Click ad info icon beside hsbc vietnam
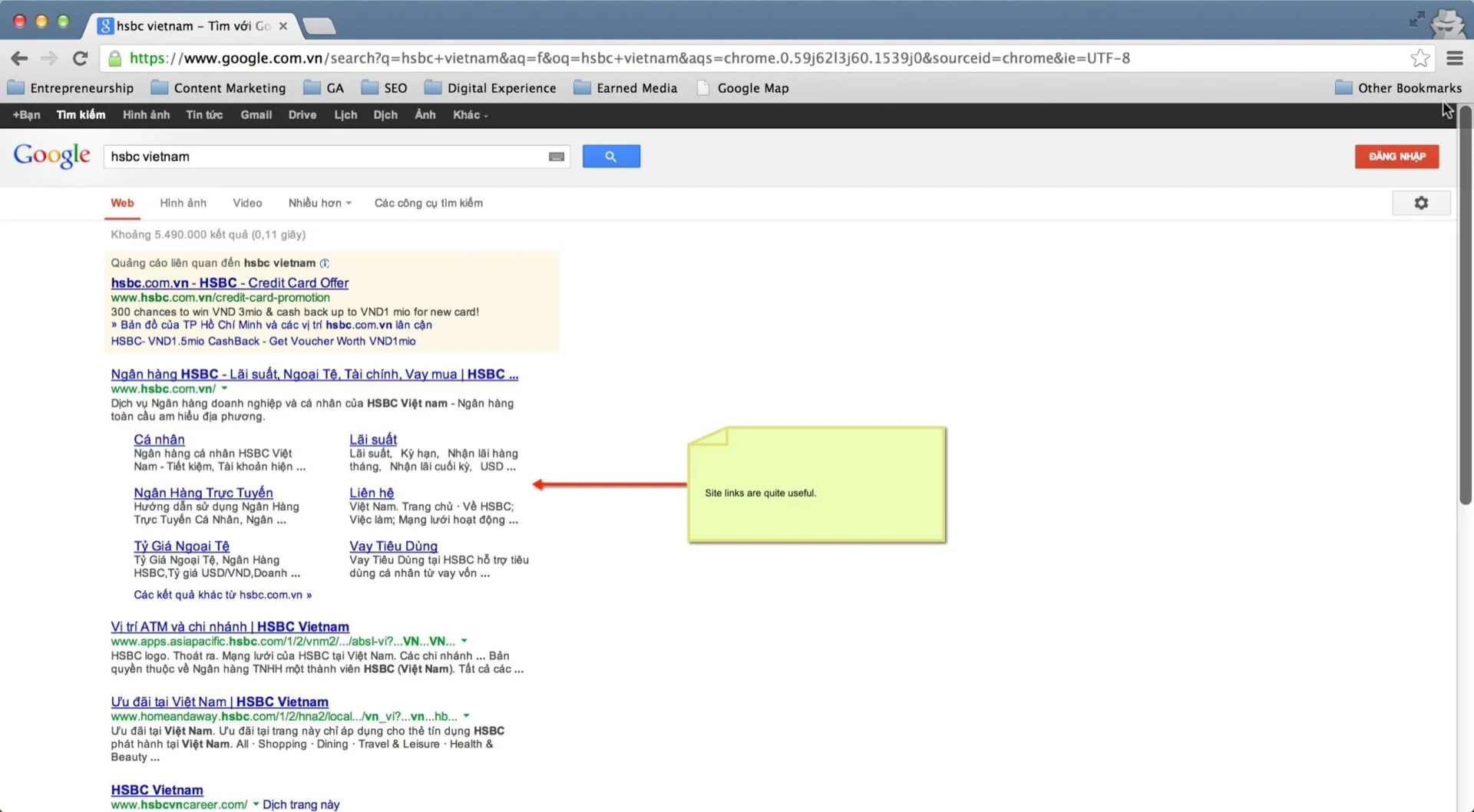1474x812 pixels. [x=325, y=263]
